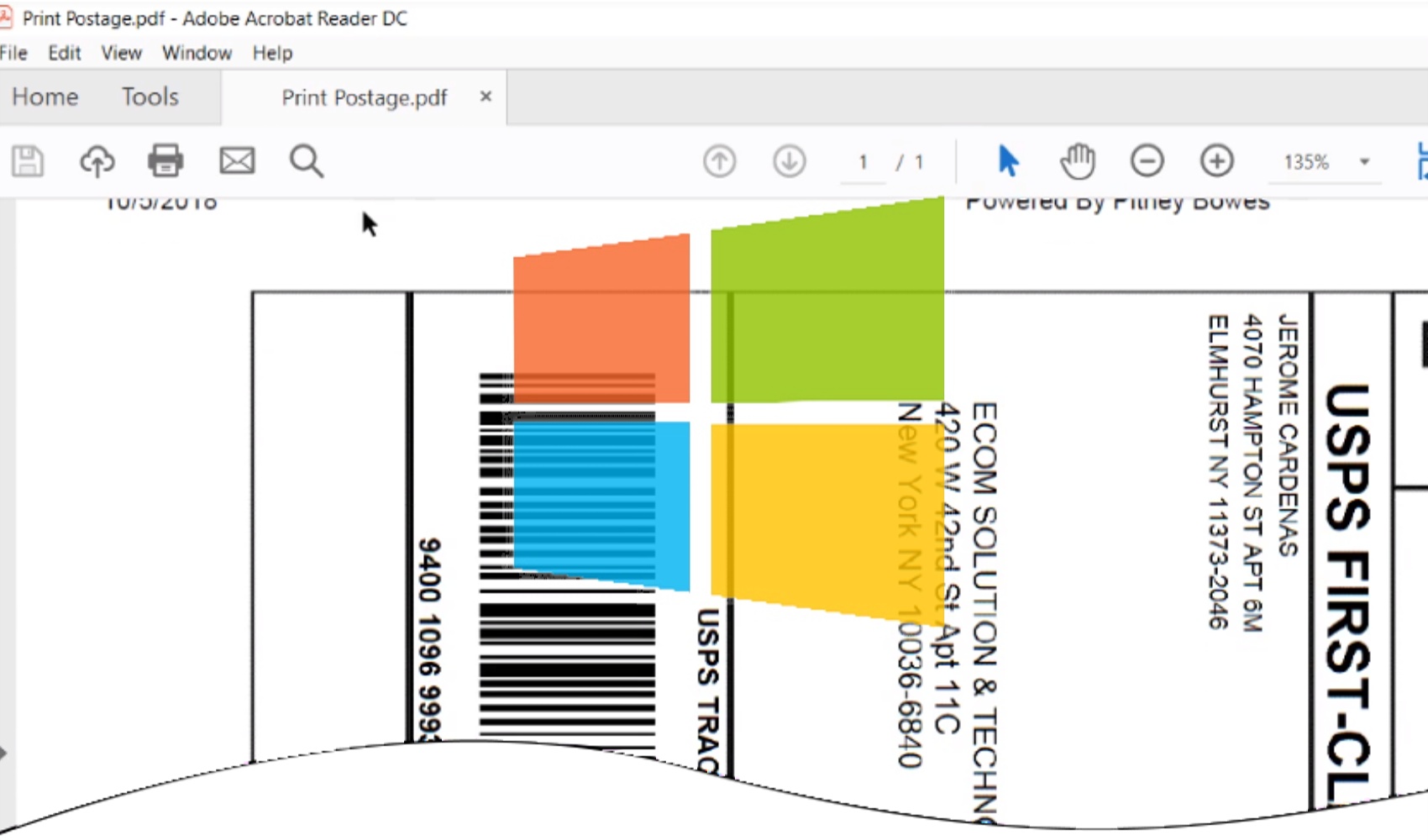Print the document with printer icon
Viewport: 1428px width, 840px height.
coord(165,160)
